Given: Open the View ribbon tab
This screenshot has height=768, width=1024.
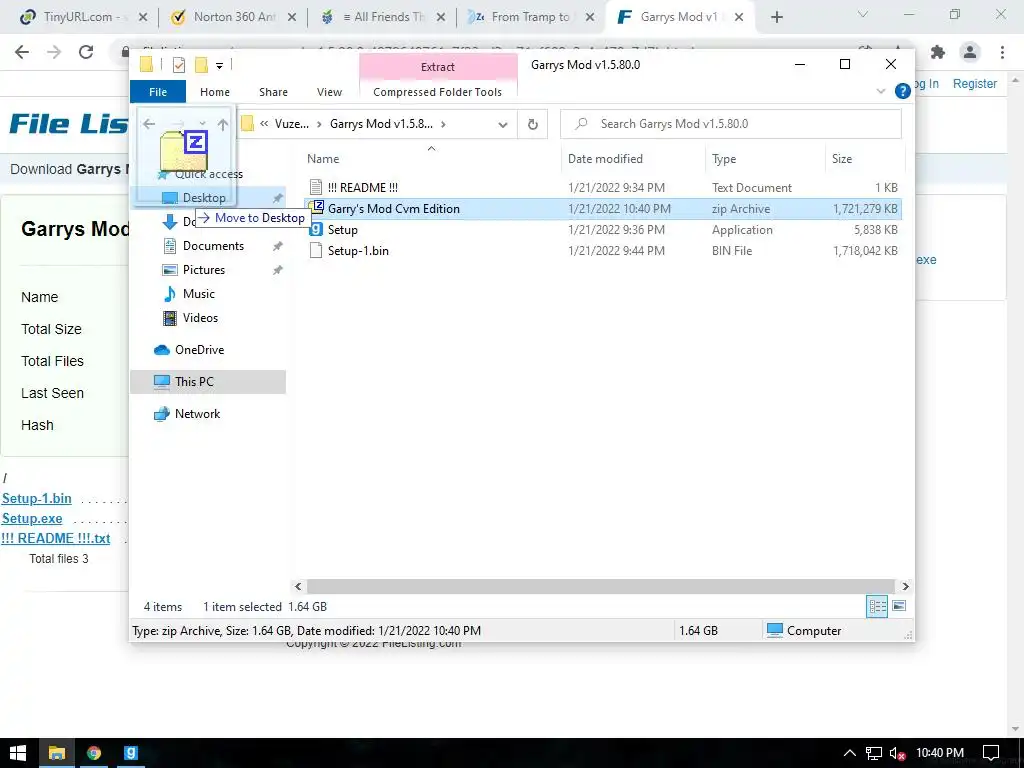Looking at the screenshot, I should pyautogui.click(x=329, y=92).
